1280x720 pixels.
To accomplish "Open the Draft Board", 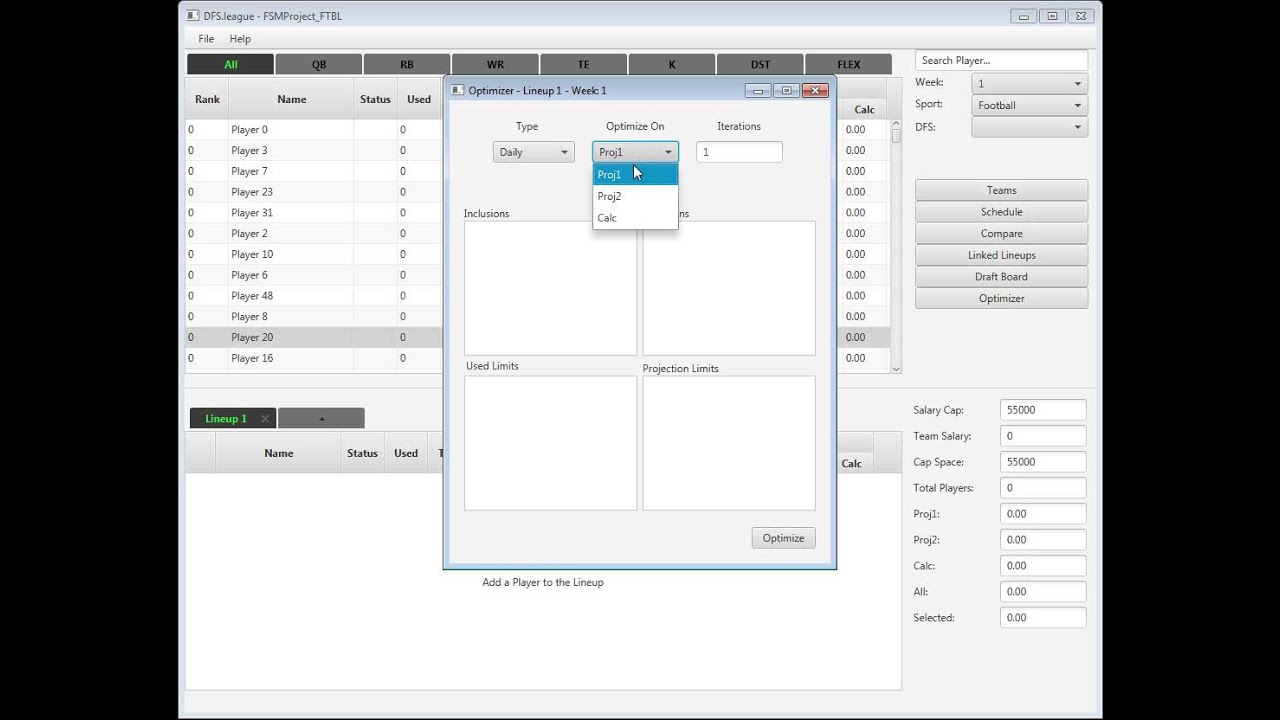I will click(1001, 277).
